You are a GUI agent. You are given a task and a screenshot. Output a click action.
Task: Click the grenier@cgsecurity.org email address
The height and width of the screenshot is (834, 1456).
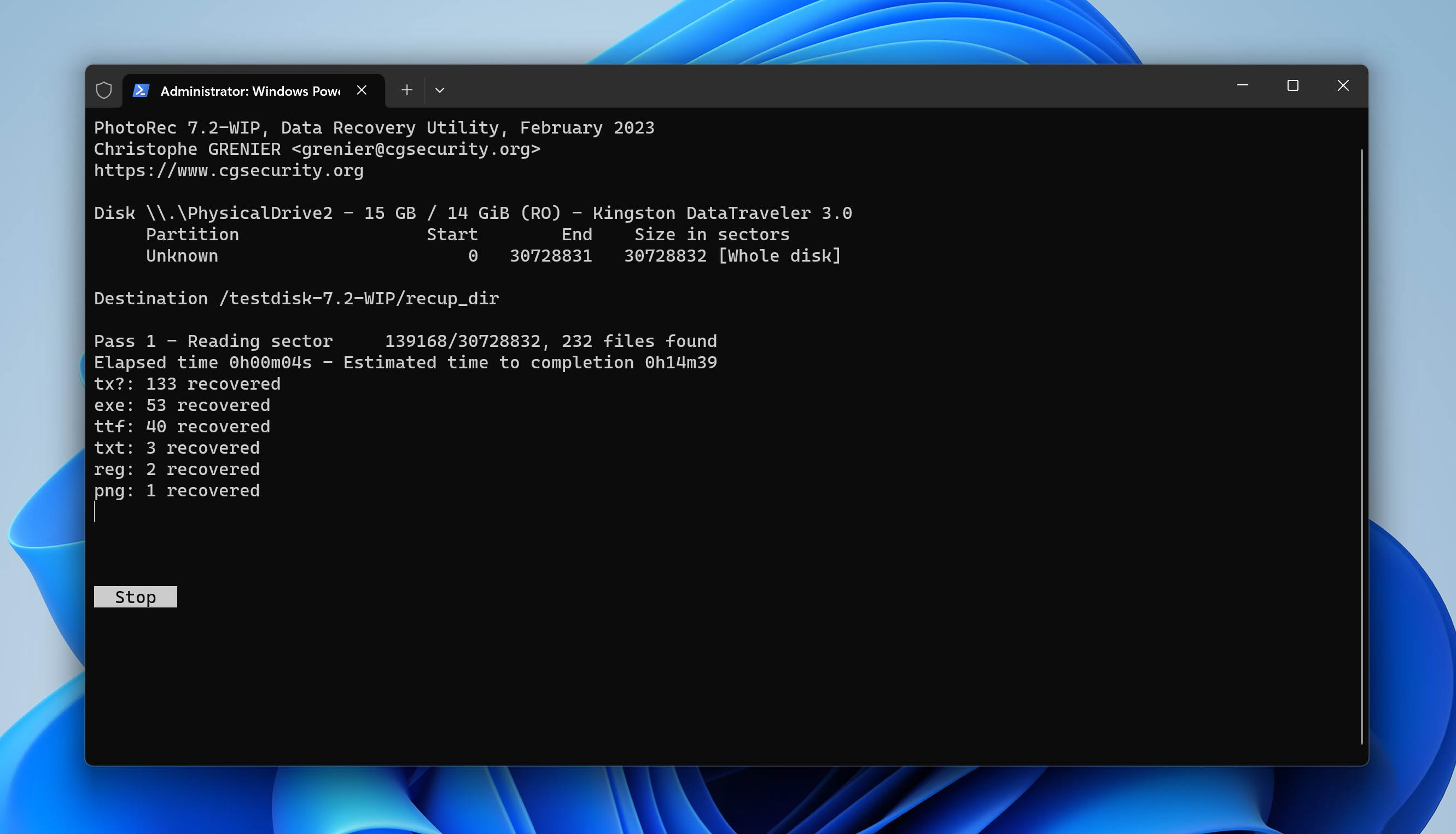(415, 149)
